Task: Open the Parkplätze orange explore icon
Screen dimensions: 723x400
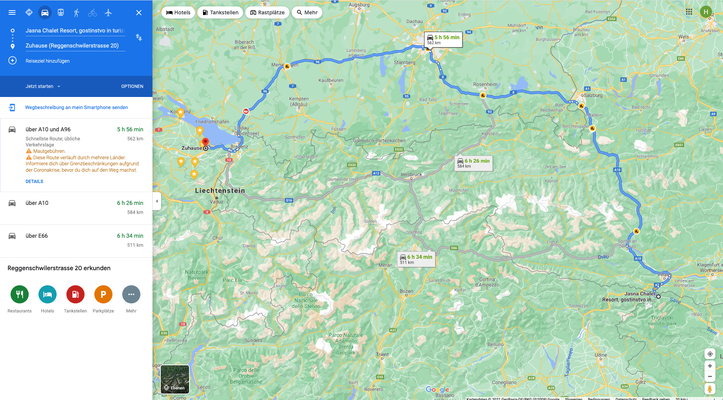Action: click(103, 294)
